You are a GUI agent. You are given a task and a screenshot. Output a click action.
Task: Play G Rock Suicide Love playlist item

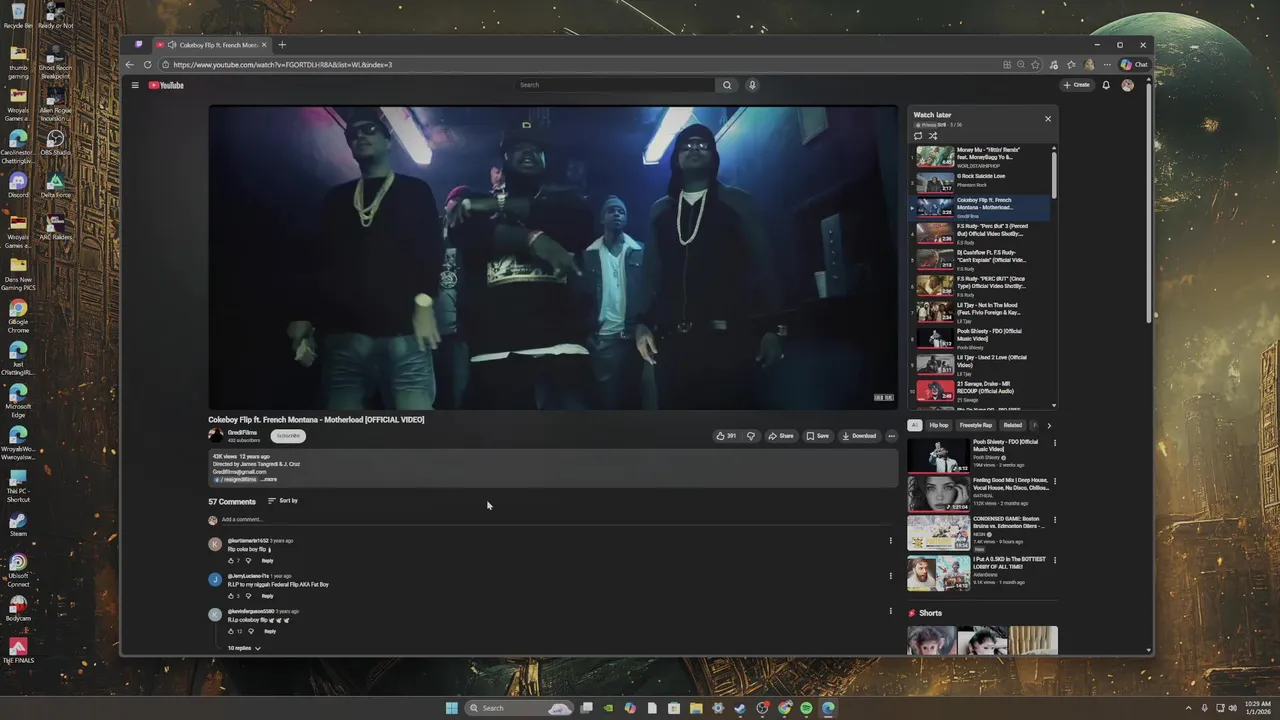(x=982, y=182)
